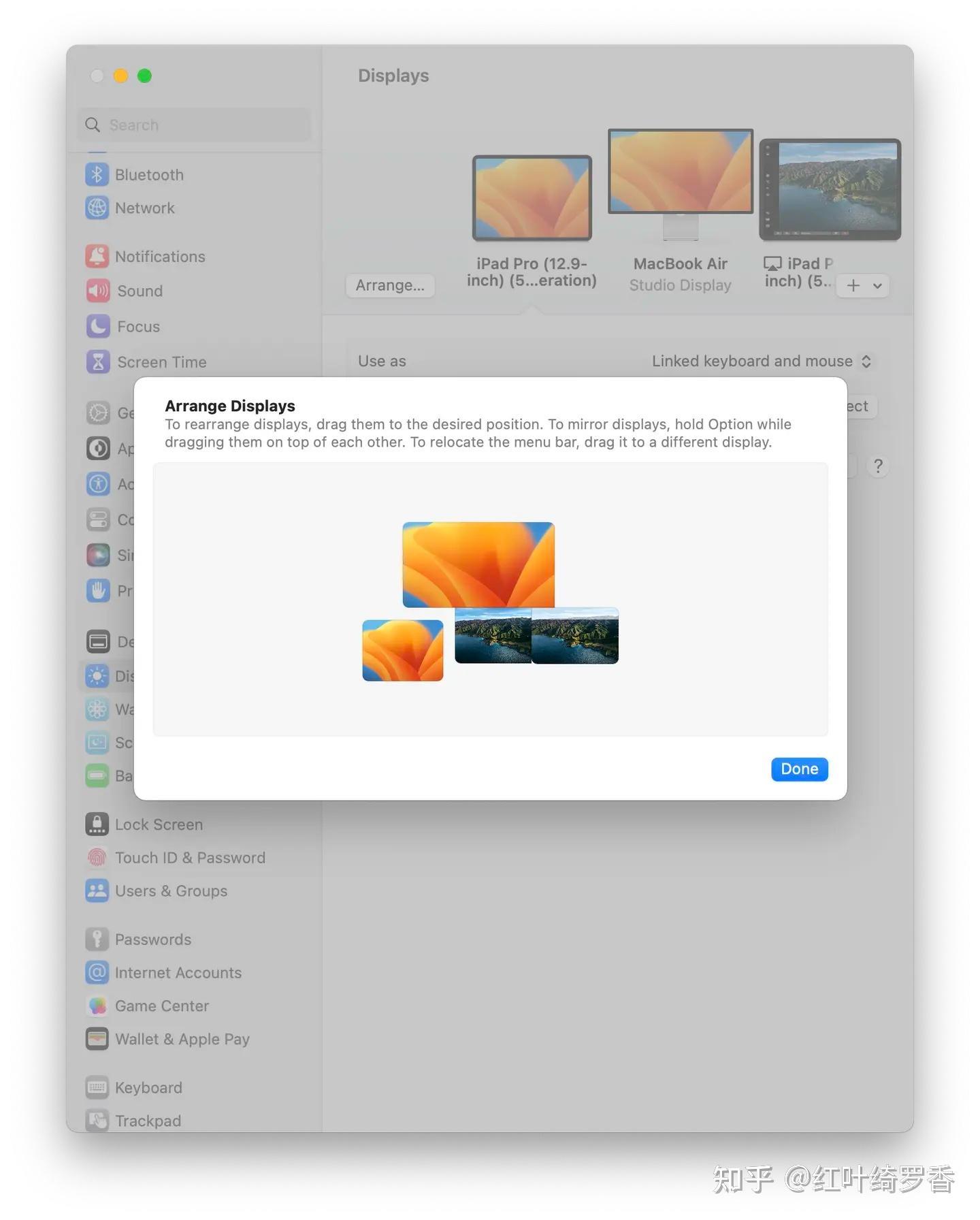Expand the add display chevron menu
This screenshot has width=980, height=1220.
[x=878, y=286]
